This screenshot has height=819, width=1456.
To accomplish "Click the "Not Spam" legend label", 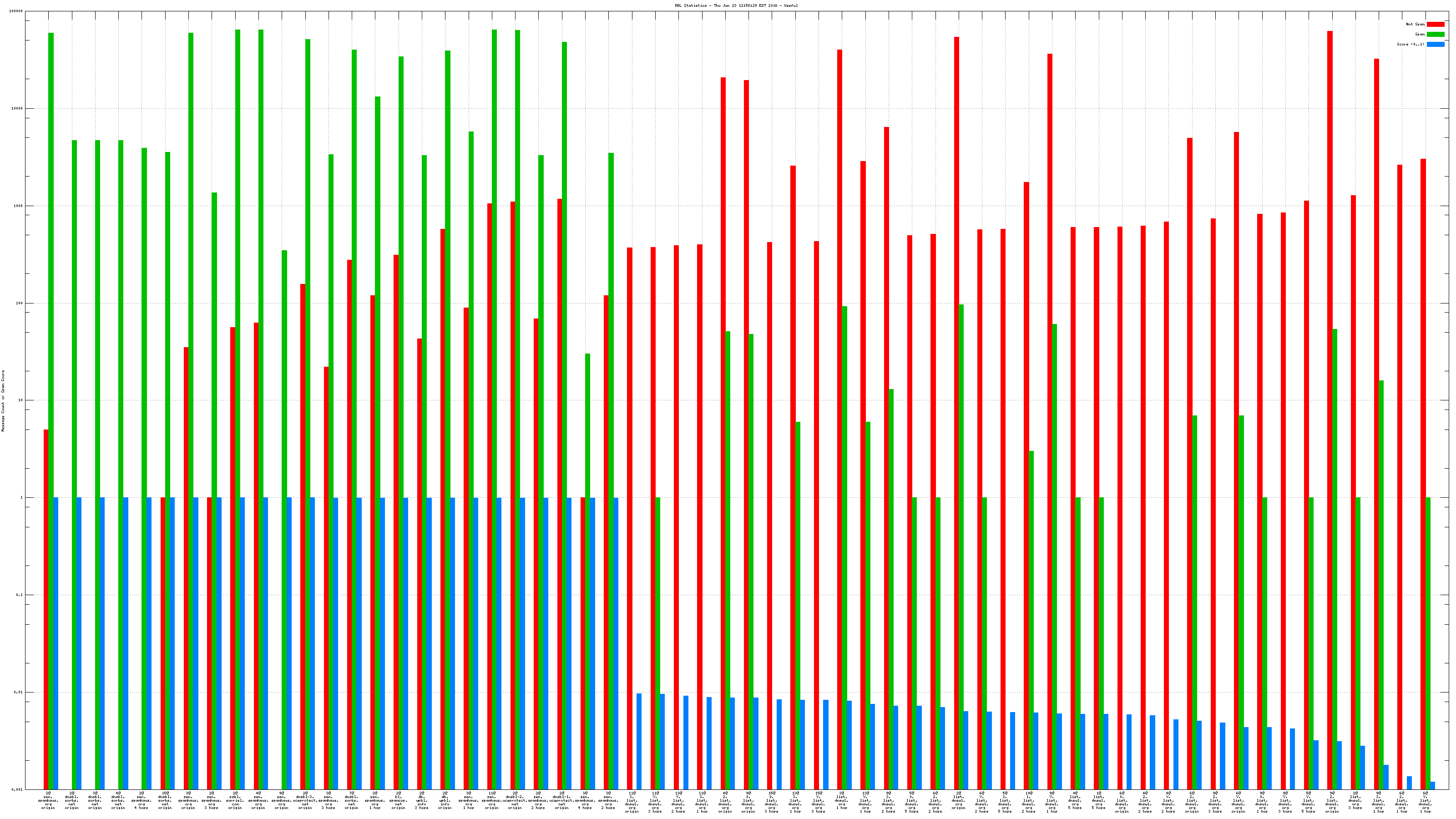I will click(x=1416, y=24).
